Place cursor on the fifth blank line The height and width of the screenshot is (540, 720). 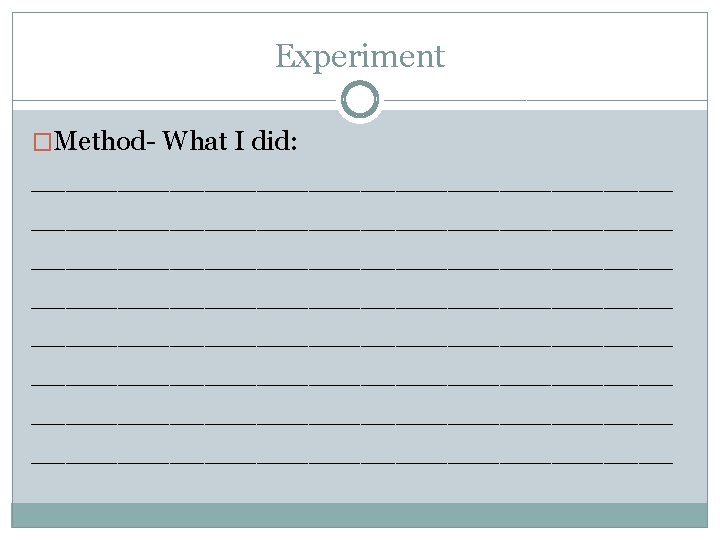tap(352, 344)
